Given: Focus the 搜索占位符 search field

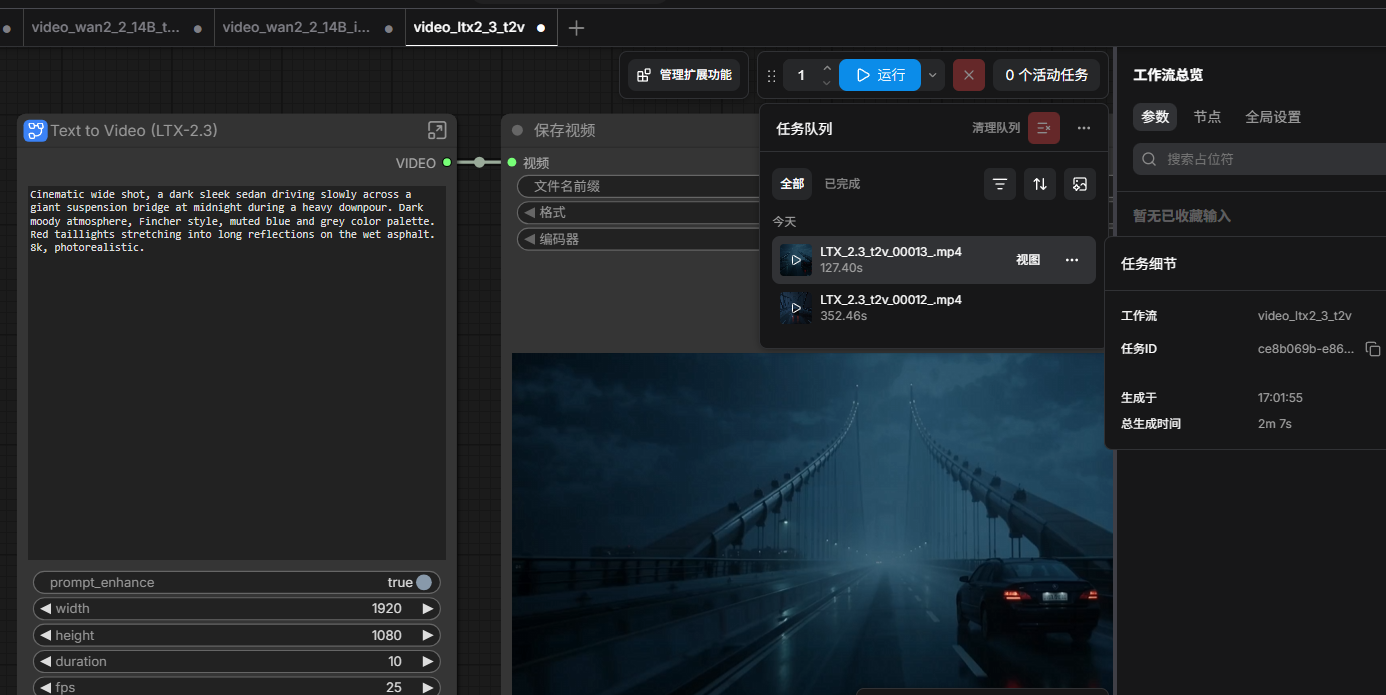Looking at the screenshot, I should coord(1260,159).
